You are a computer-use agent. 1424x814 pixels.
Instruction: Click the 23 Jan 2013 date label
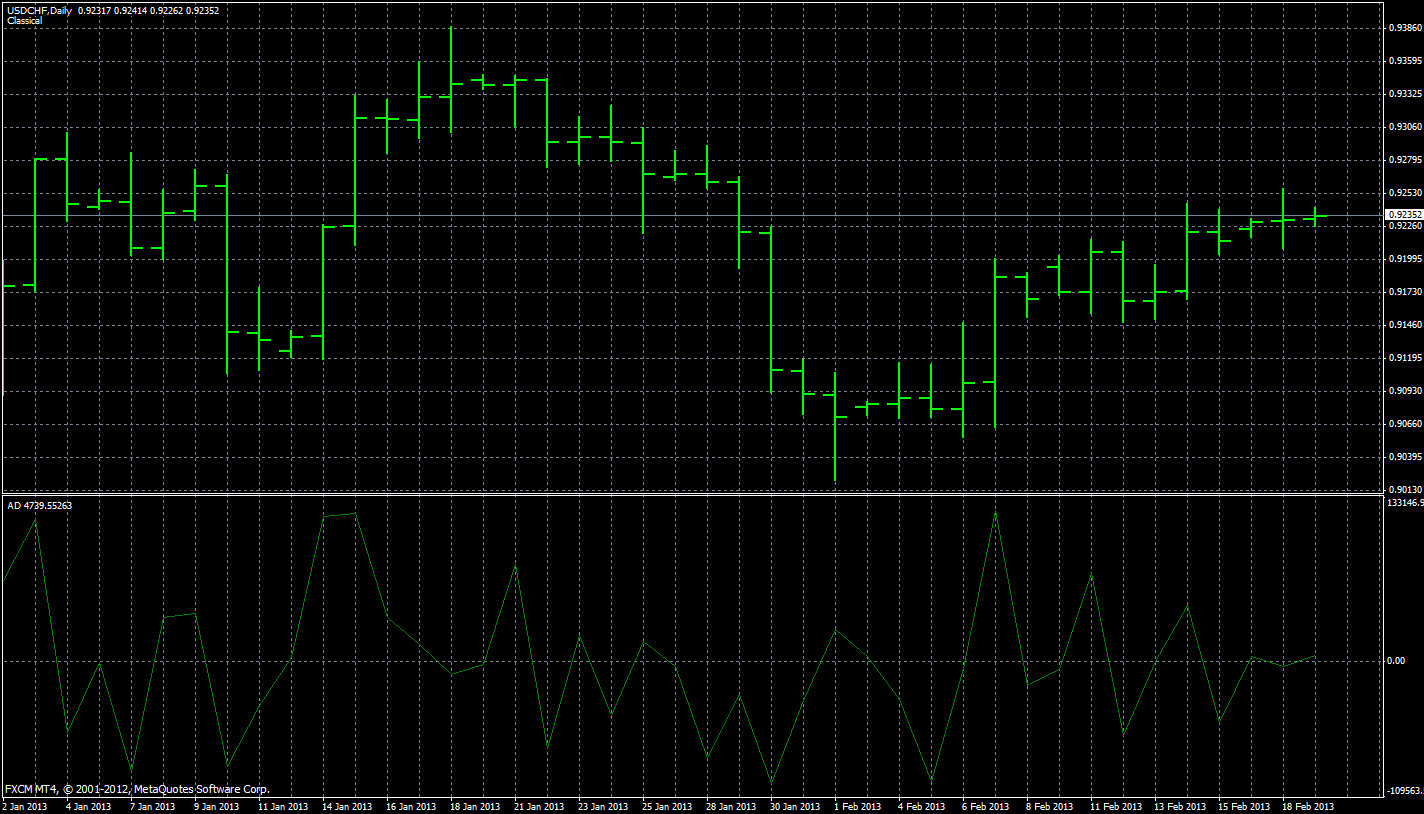[603, 807]
